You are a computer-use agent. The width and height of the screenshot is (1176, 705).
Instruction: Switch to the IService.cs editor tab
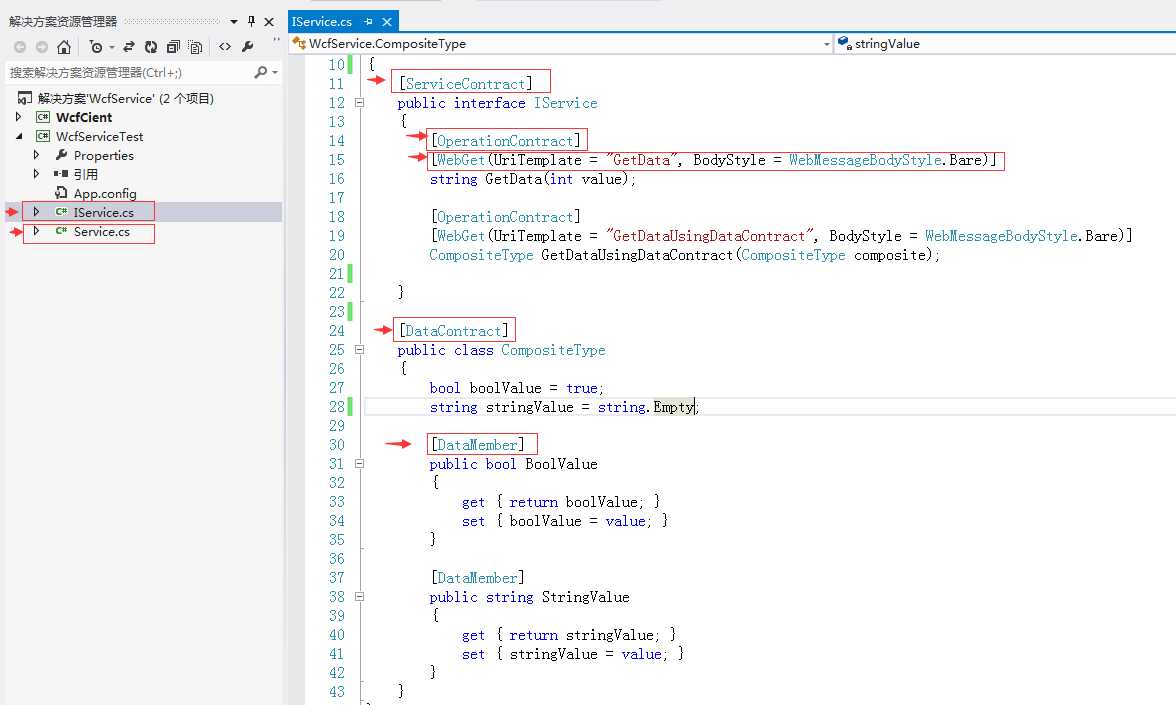click(x=322, y=22)
